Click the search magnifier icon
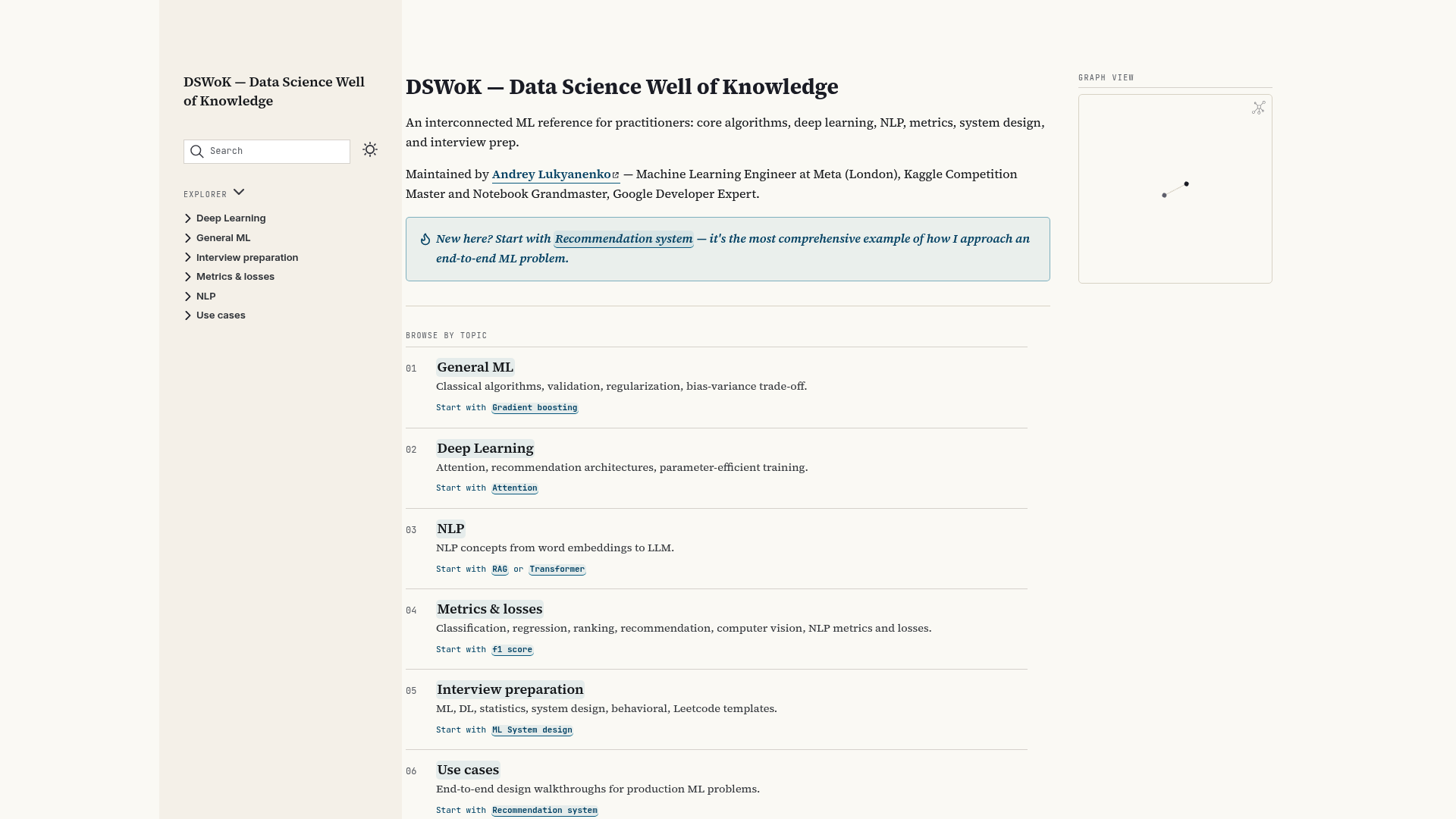1456x819 pixels. 197,151
